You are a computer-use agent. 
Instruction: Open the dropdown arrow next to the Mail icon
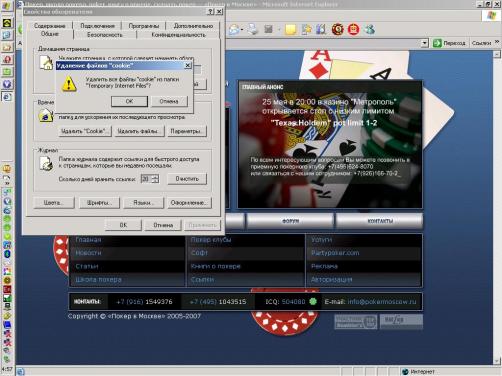[242, 30]
